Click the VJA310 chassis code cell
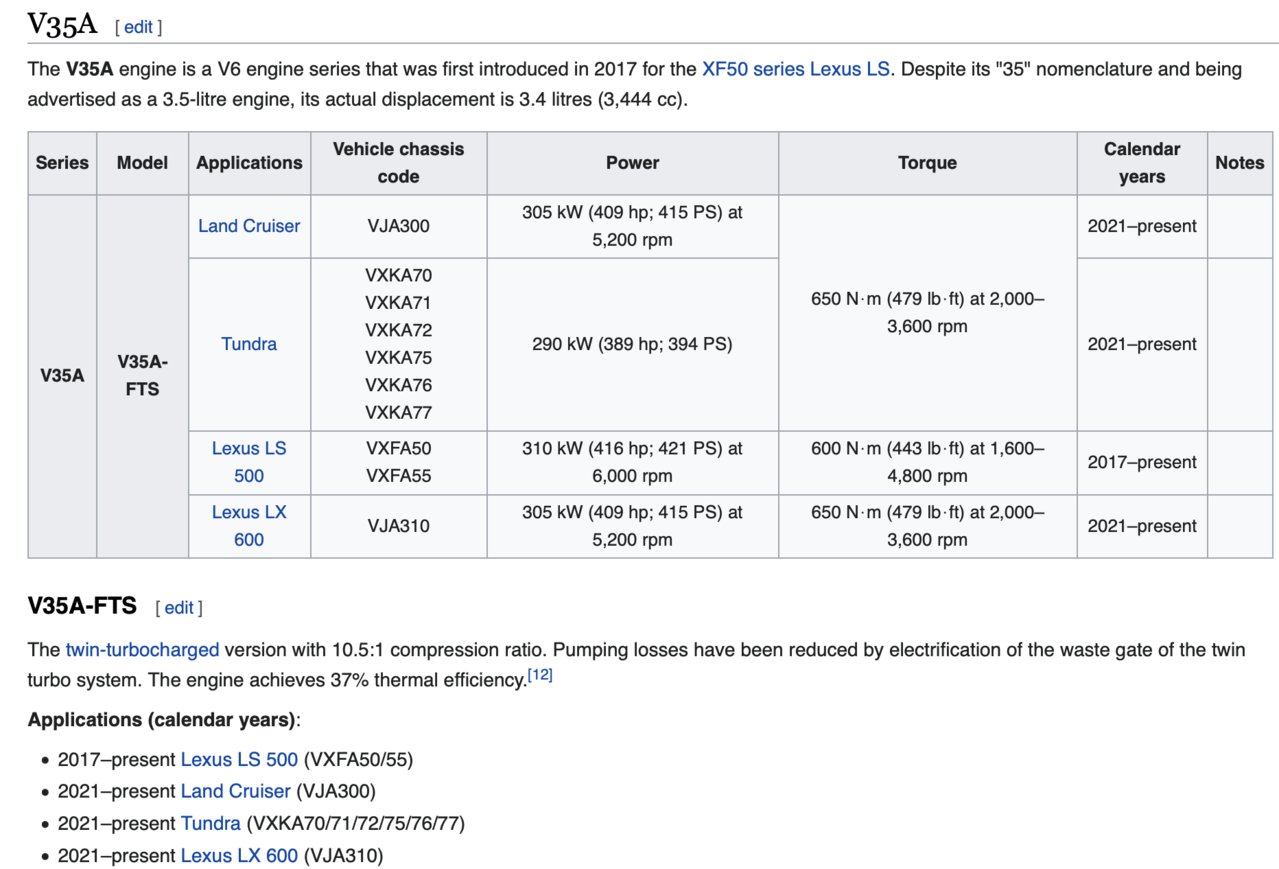Screen dimensions: 1279x869 coord(398,526)
